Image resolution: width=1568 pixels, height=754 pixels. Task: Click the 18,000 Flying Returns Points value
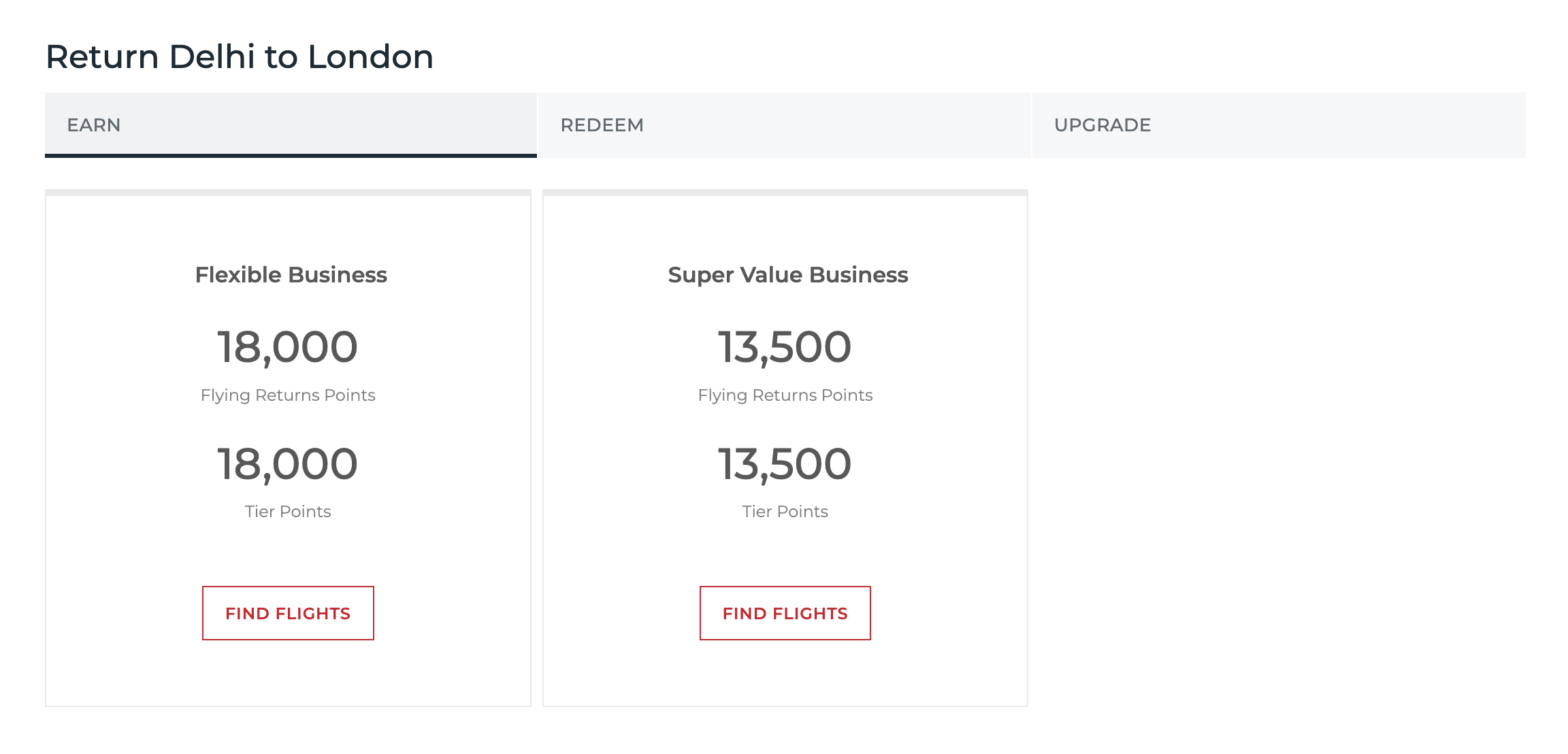[x=287, y=346]
